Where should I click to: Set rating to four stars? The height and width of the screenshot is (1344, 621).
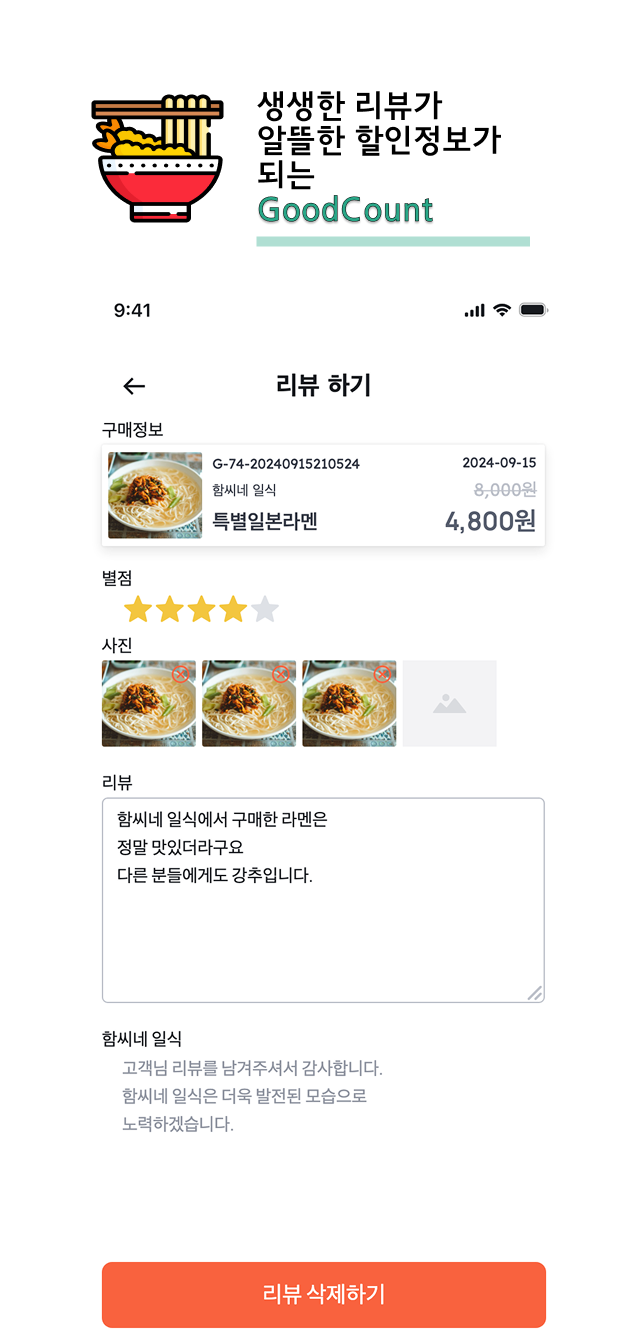click(233, 609)
